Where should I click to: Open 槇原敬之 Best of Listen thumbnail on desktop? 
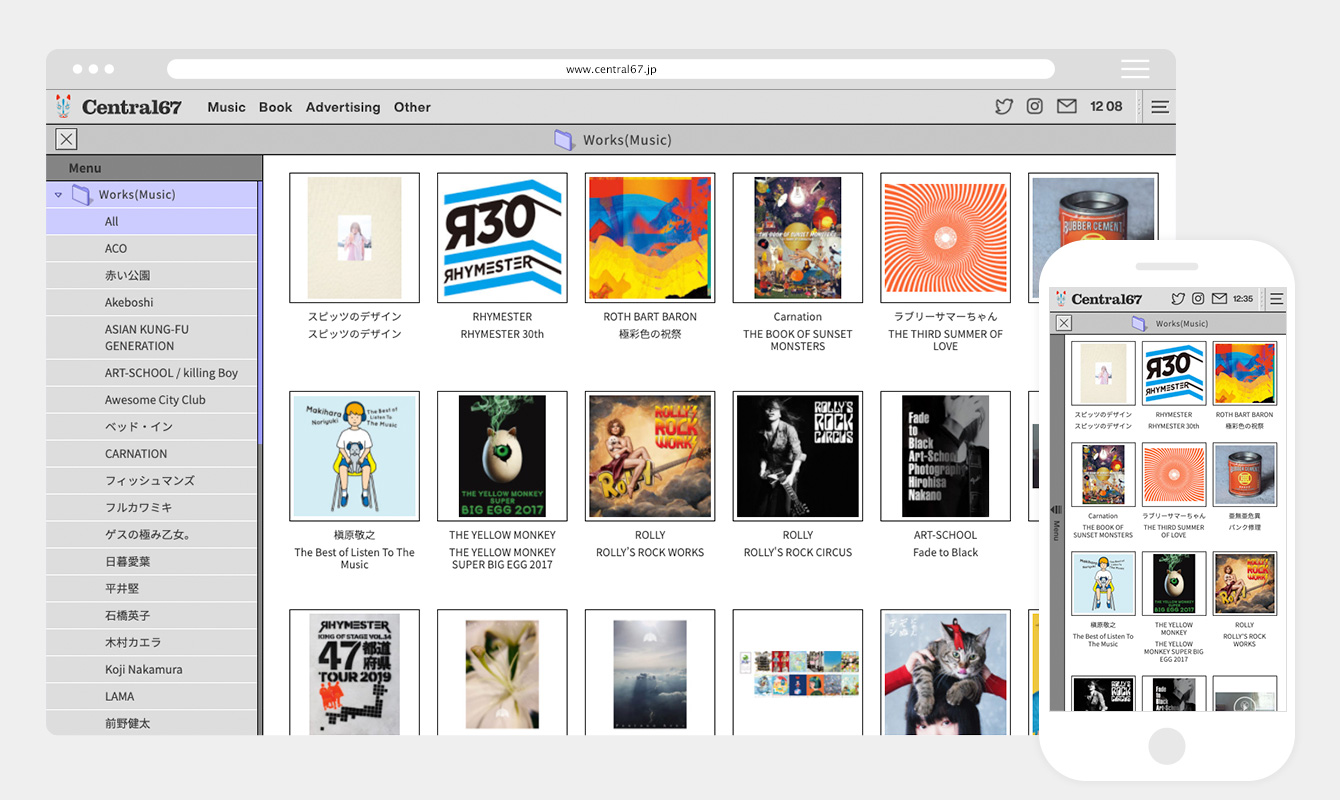click(354, 456)
